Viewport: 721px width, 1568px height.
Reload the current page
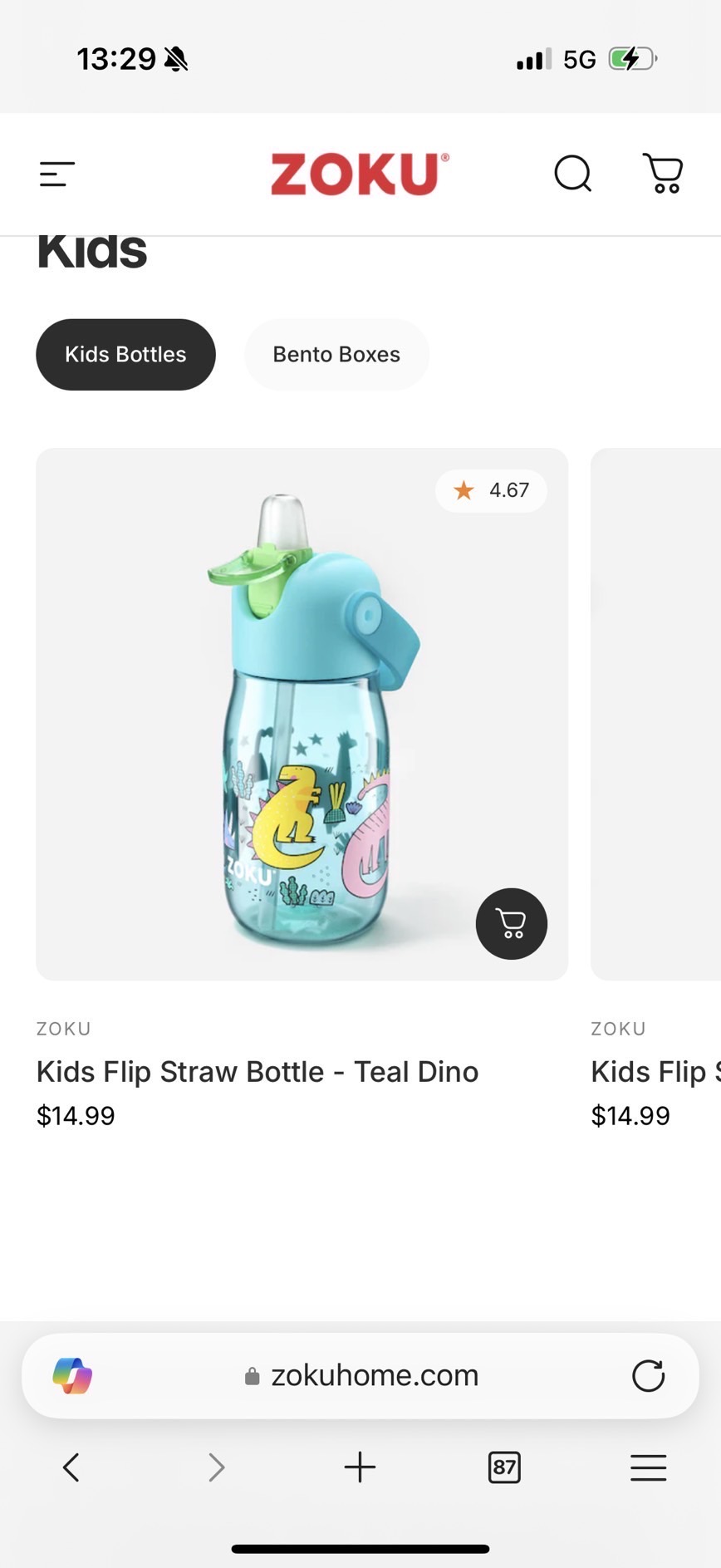pos(648,1376)
